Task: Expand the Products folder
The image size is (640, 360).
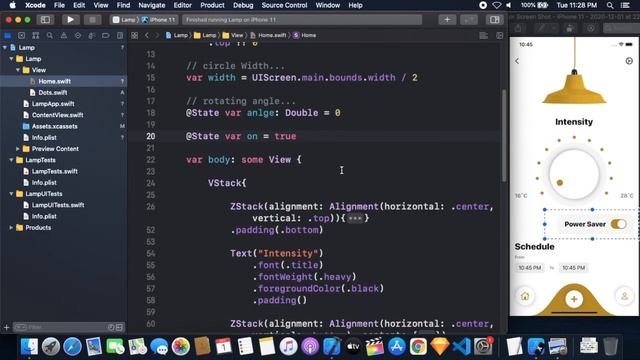Action: click(x=11, y=228)
